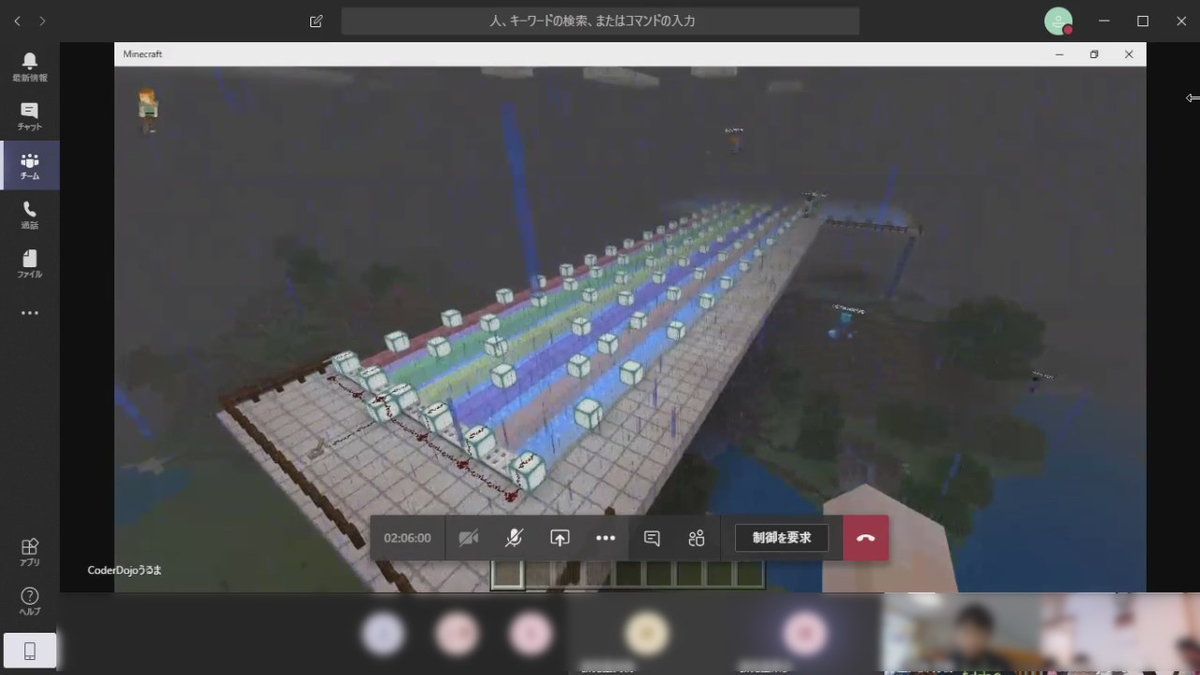The height and width of the screenshot is (675, 1200).
Task: Expand more apps ellipsis in sidebar
Action: [x=29, y=313]
